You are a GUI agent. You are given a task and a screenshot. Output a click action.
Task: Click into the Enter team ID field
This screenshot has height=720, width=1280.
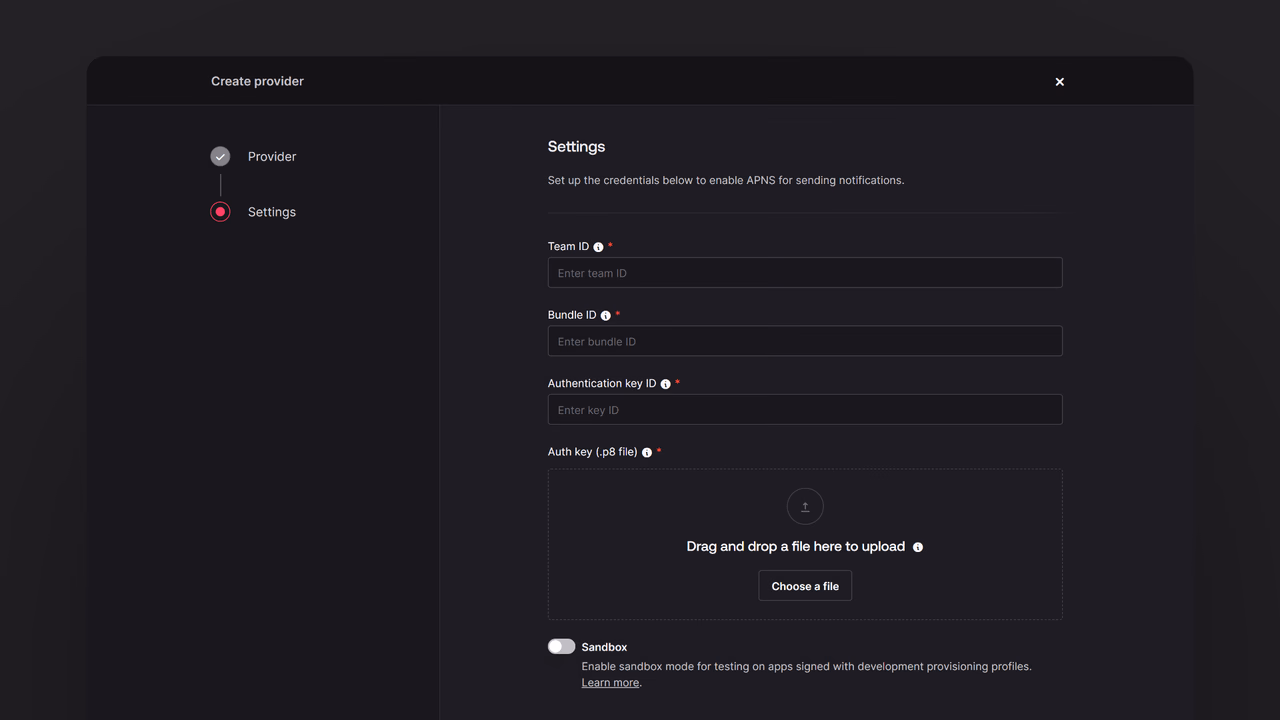[805, 273]
